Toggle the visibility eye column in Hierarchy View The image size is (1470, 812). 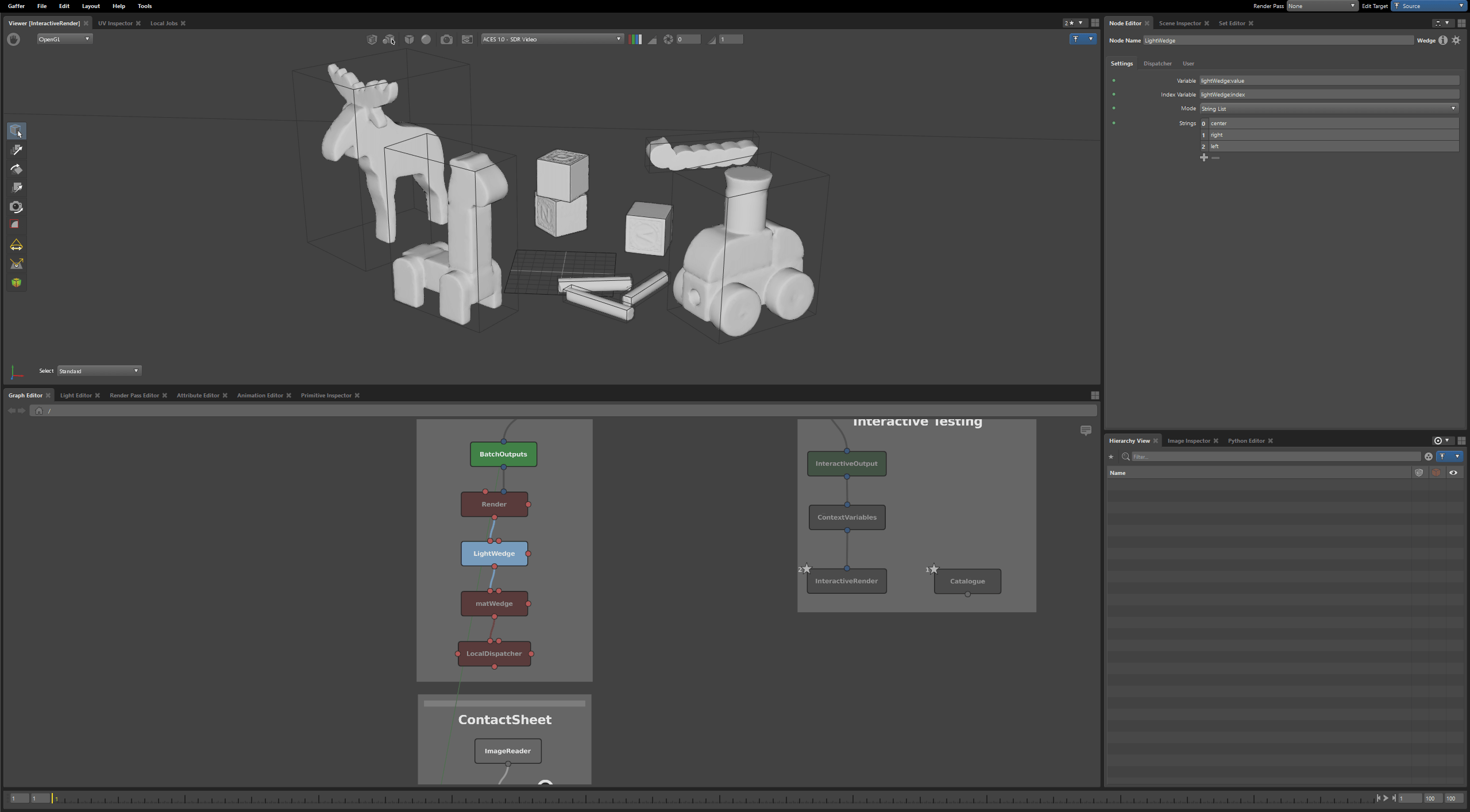point(1453,473)
